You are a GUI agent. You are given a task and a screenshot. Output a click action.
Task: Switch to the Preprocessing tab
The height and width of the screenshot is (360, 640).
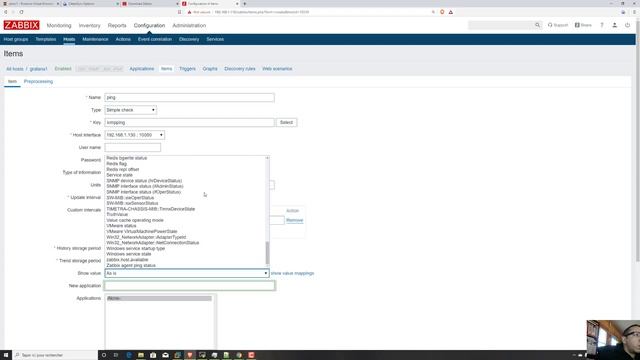pyautogui.click(x=38, y=82)
